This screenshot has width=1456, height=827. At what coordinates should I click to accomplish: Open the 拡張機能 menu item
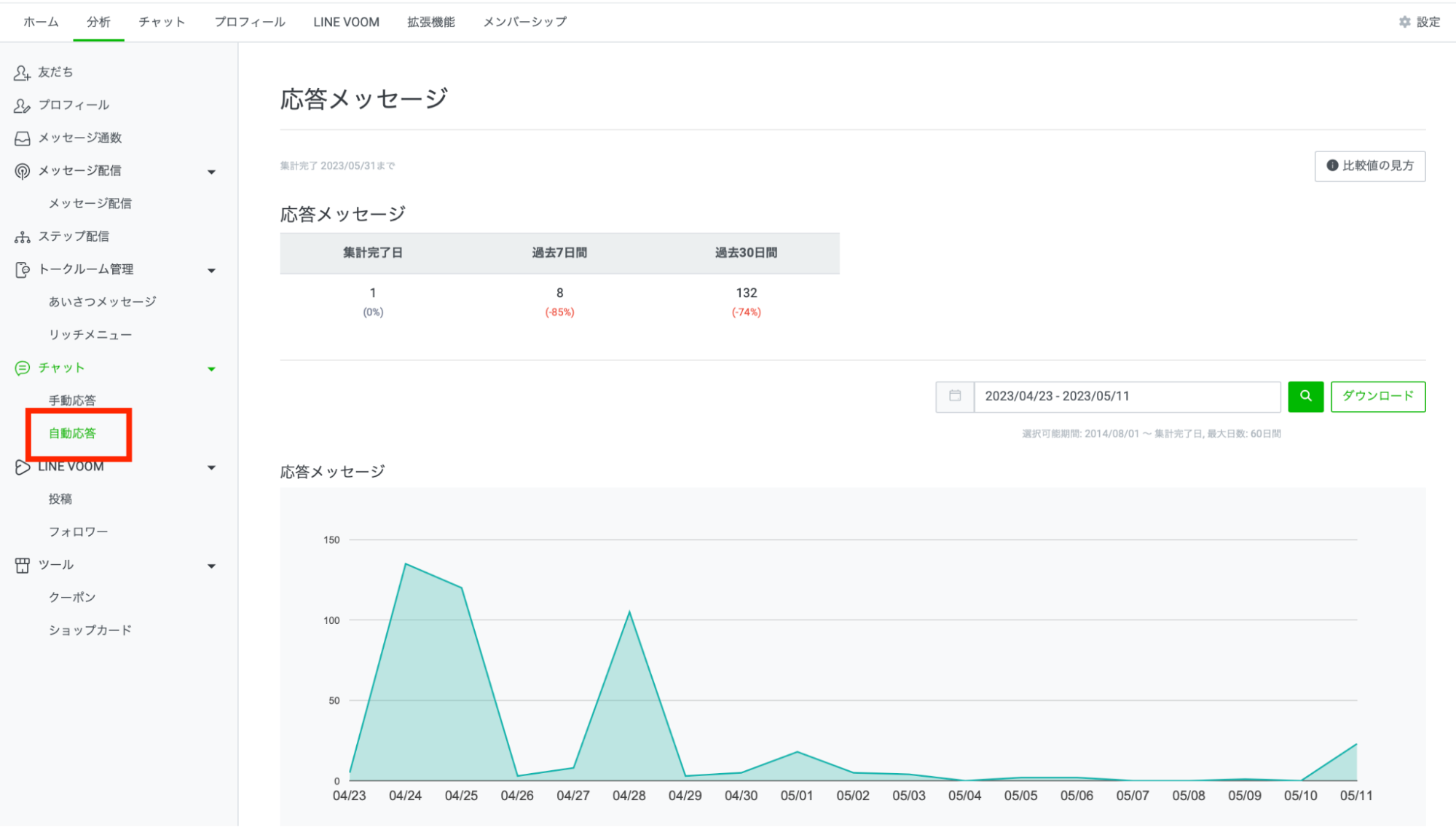coord(429,21)
